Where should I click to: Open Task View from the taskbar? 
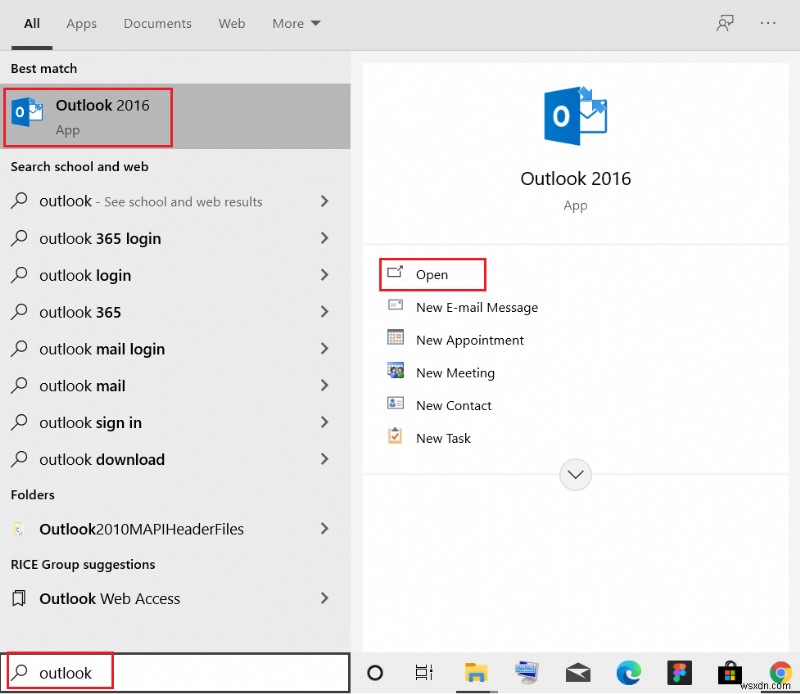[x=424, y=673]
